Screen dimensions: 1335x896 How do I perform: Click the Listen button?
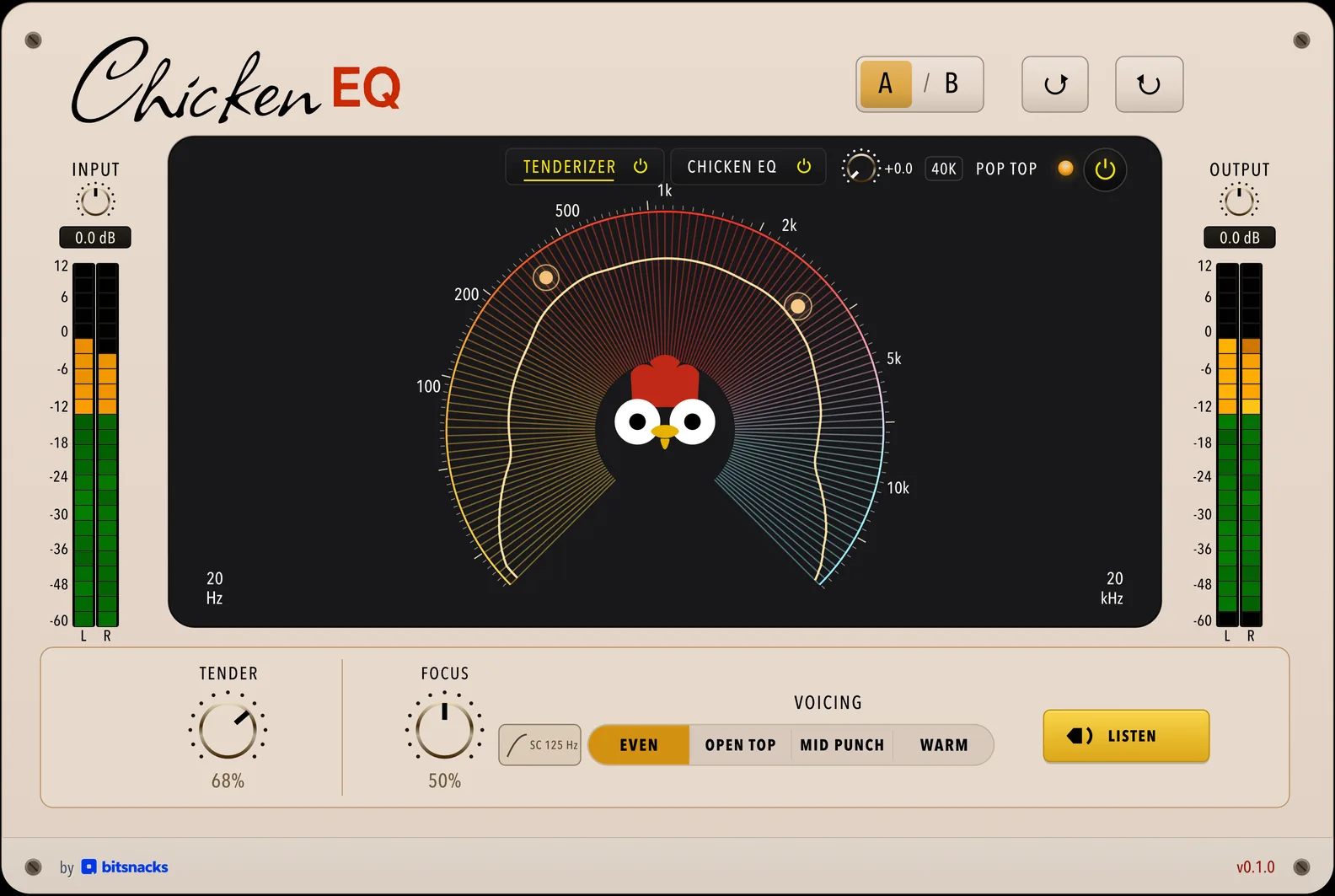pyautogui.click(x=1126, y=736)
